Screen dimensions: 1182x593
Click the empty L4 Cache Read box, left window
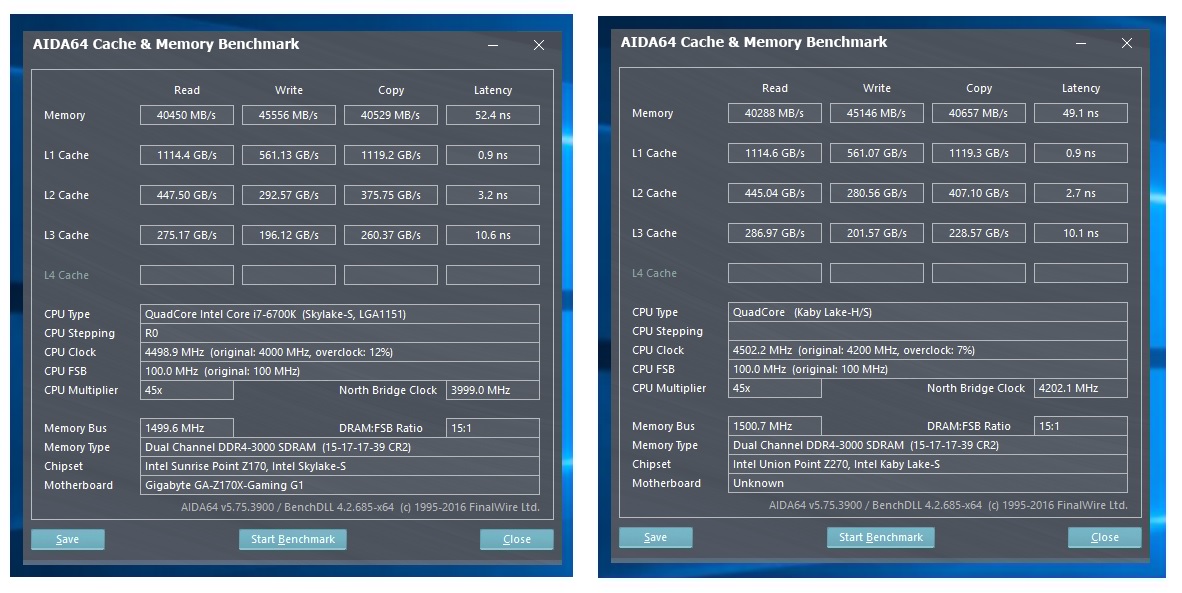[x=187, y=275]
